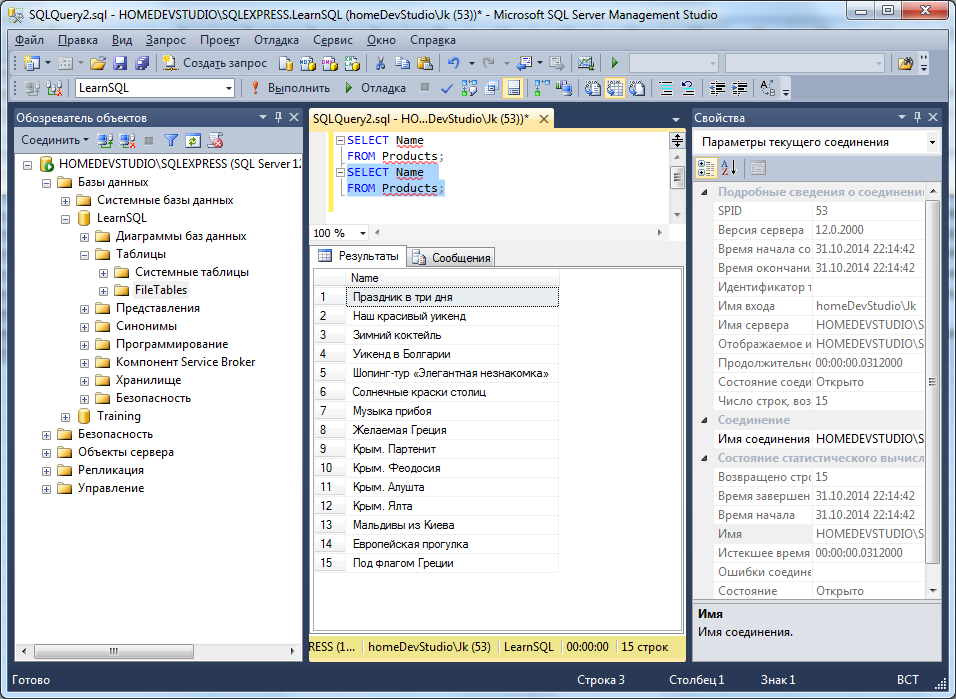Viewport: 956px width, 699px height.
Task: Click the green start arrow in the standard toolbar
Action: pos(615,63)
